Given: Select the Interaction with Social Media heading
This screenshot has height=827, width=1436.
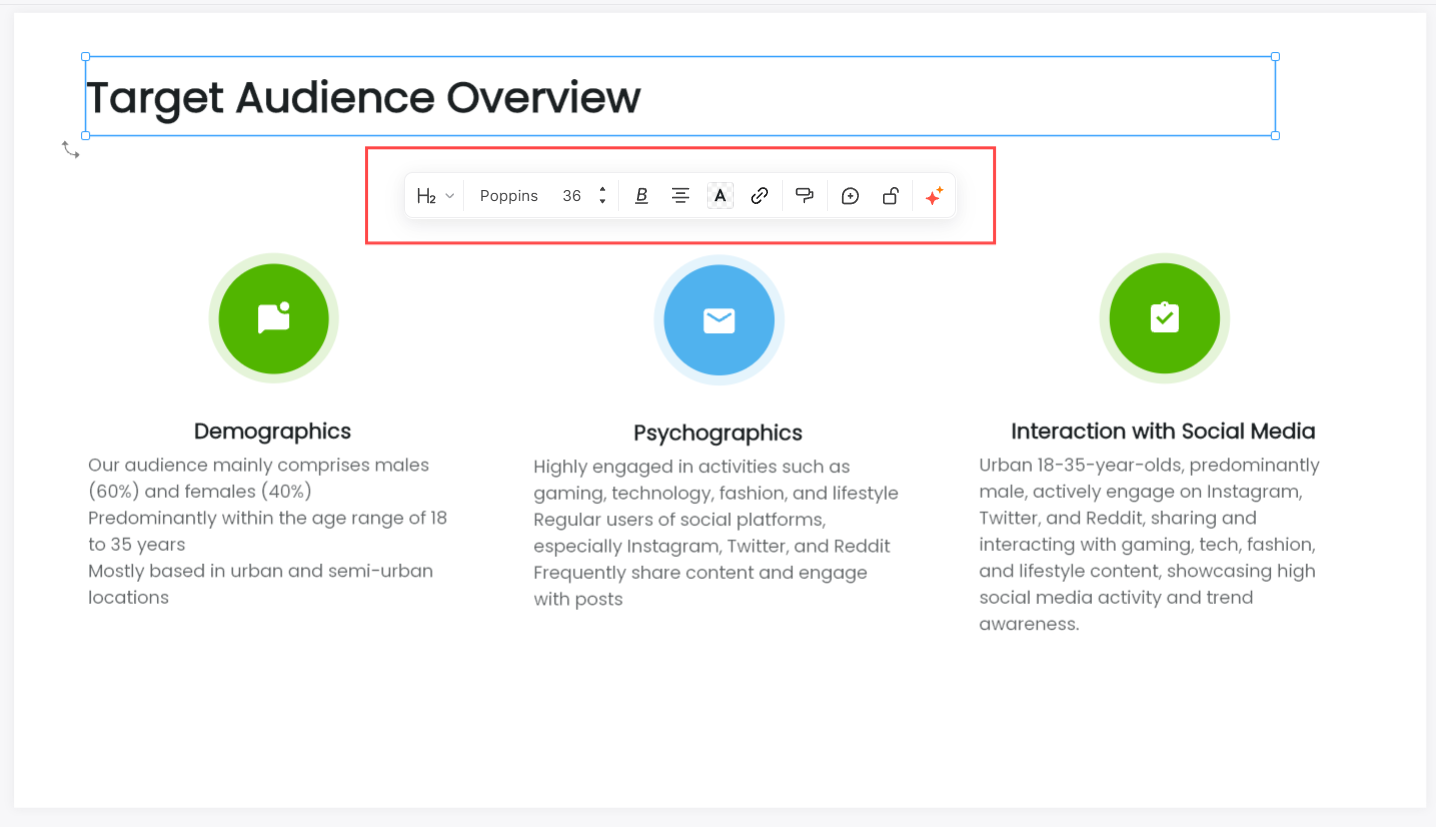Looking at the screenshot, I should pos(1163,431).
